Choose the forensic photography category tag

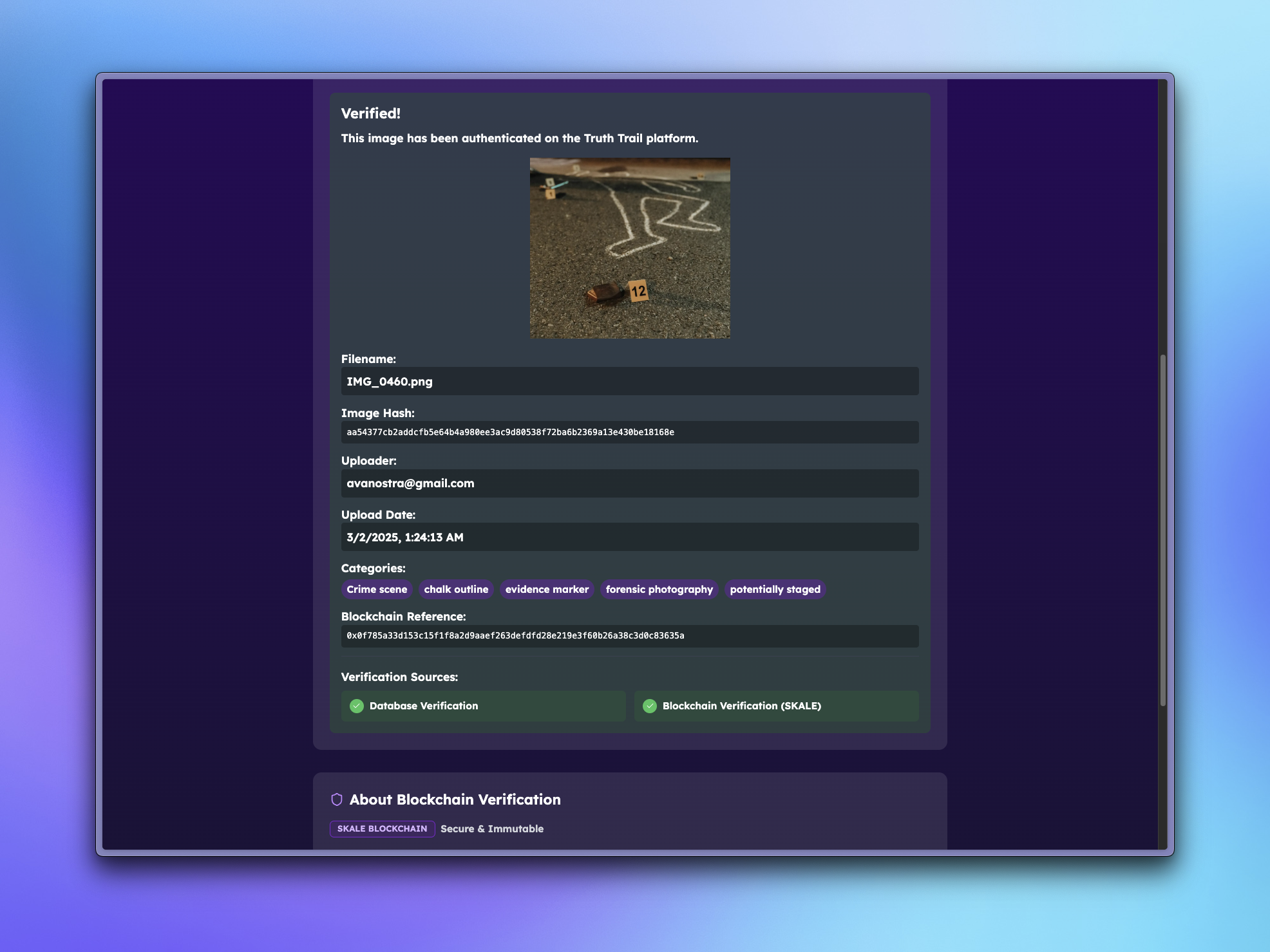click(x=659, y=590)
